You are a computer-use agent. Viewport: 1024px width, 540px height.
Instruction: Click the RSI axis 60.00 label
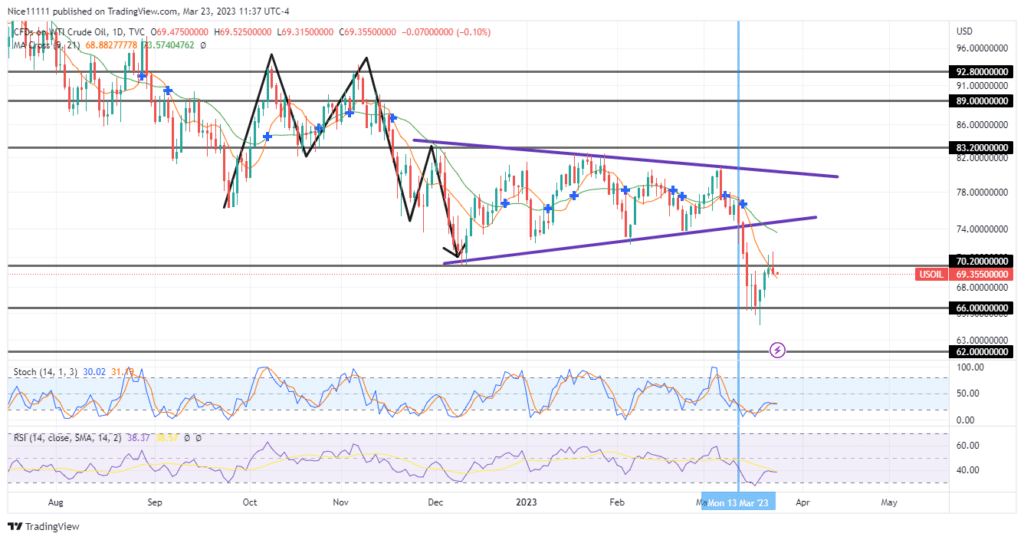pos(968,445)
